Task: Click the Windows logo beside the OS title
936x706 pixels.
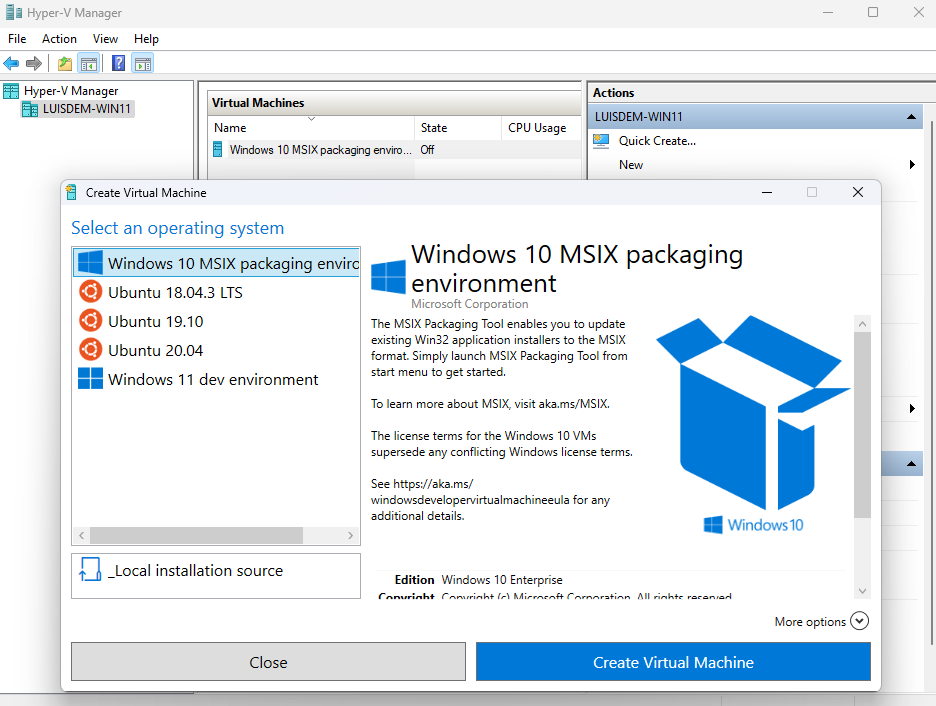Action: [x=388, y=276]
